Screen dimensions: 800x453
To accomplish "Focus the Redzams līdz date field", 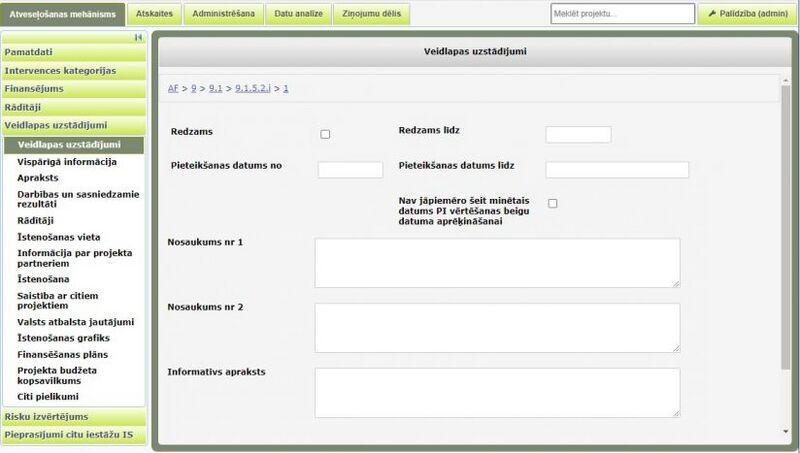I will point(578,134).
